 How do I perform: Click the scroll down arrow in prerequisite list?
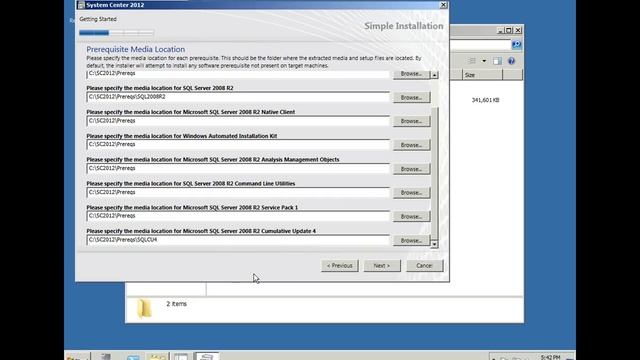click(434, 244)
